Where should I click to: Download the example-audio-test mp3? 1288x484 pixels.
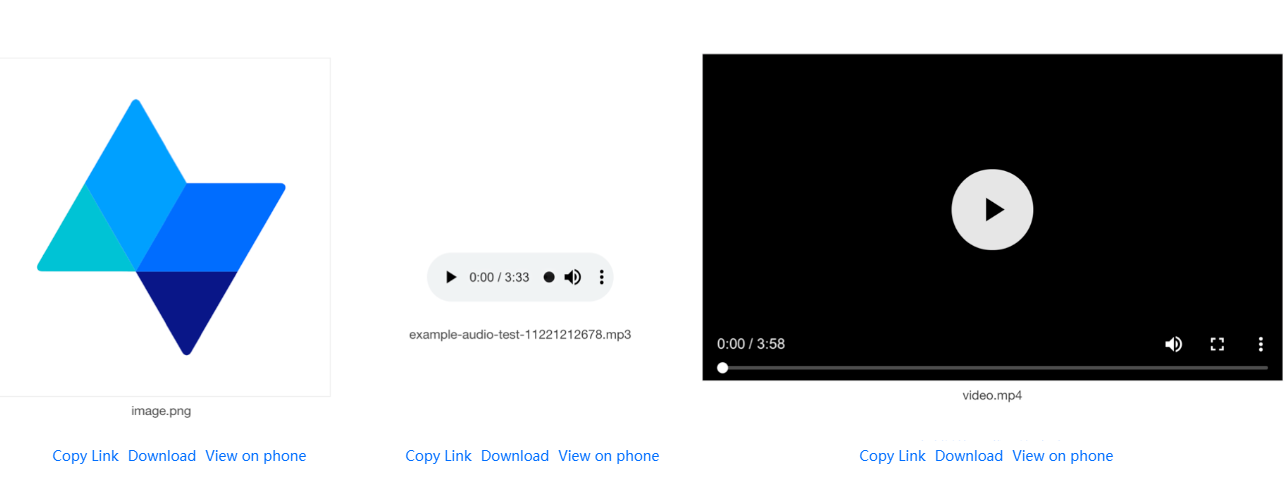tap(515, 456)
